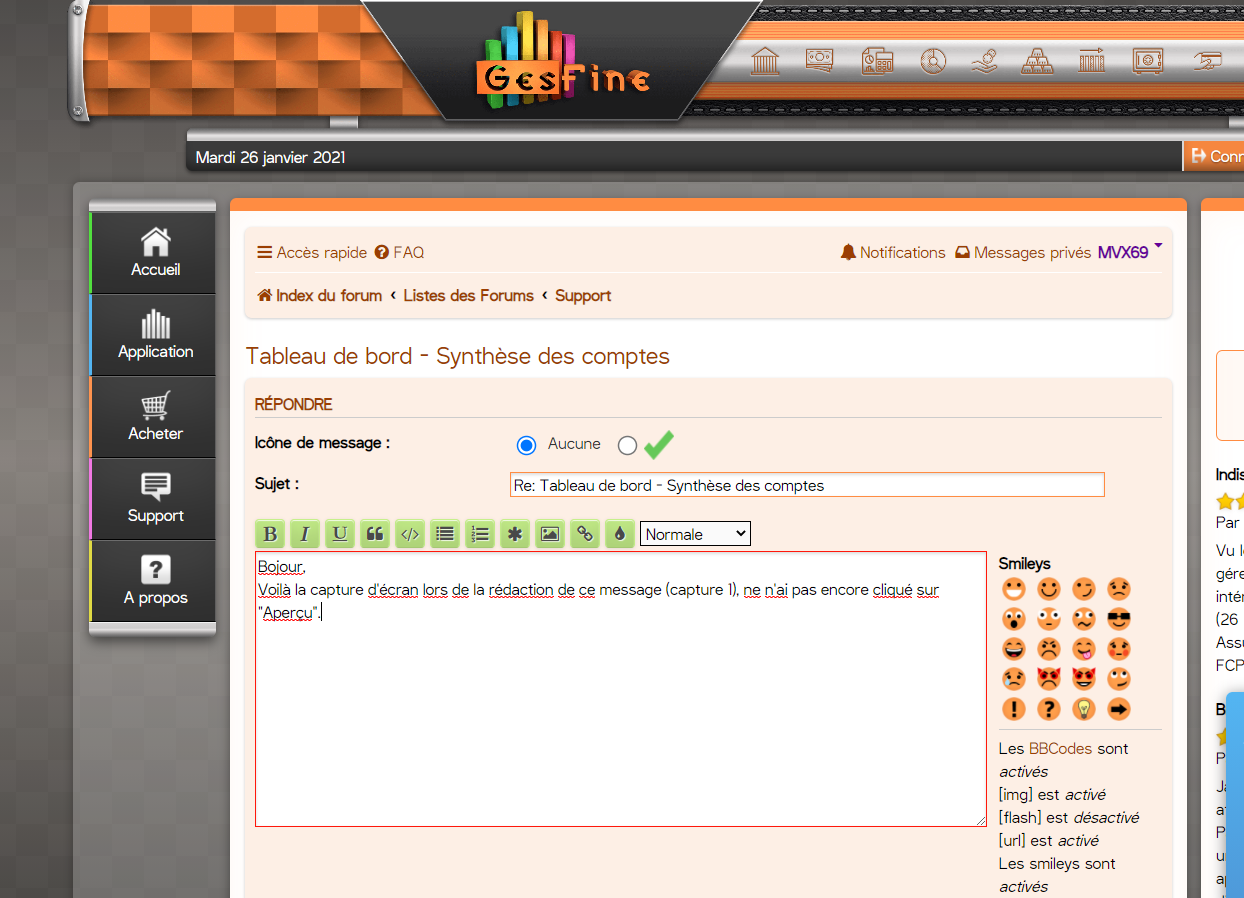Image resolution: width=1244 pixels, height=898 pixels.
Task: Open the Accès rapide quick links menu
Action: pyautogui.click(x=312, y=253)
